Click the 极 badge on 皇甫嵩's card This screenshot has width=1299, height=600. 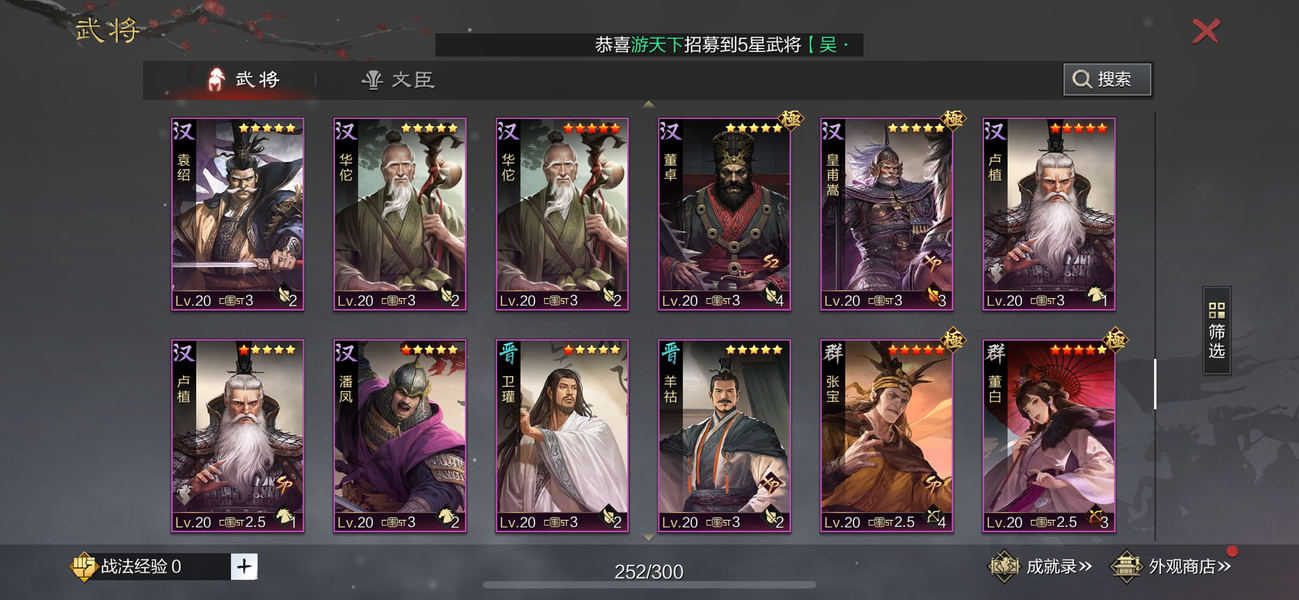(953, 119)
